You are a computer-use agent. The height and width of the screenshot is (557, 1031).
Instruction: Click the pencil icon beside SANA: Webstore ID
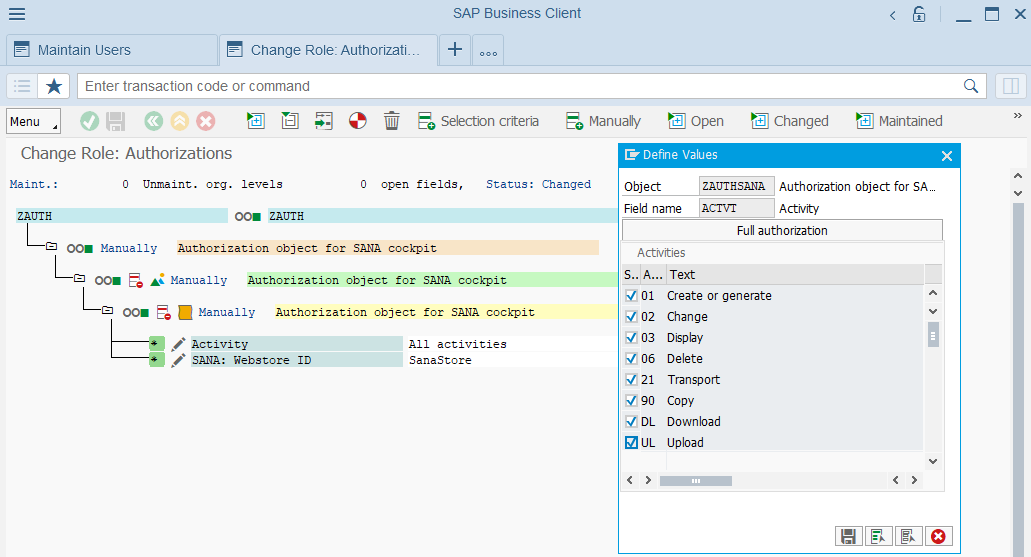tap(178, 360)
